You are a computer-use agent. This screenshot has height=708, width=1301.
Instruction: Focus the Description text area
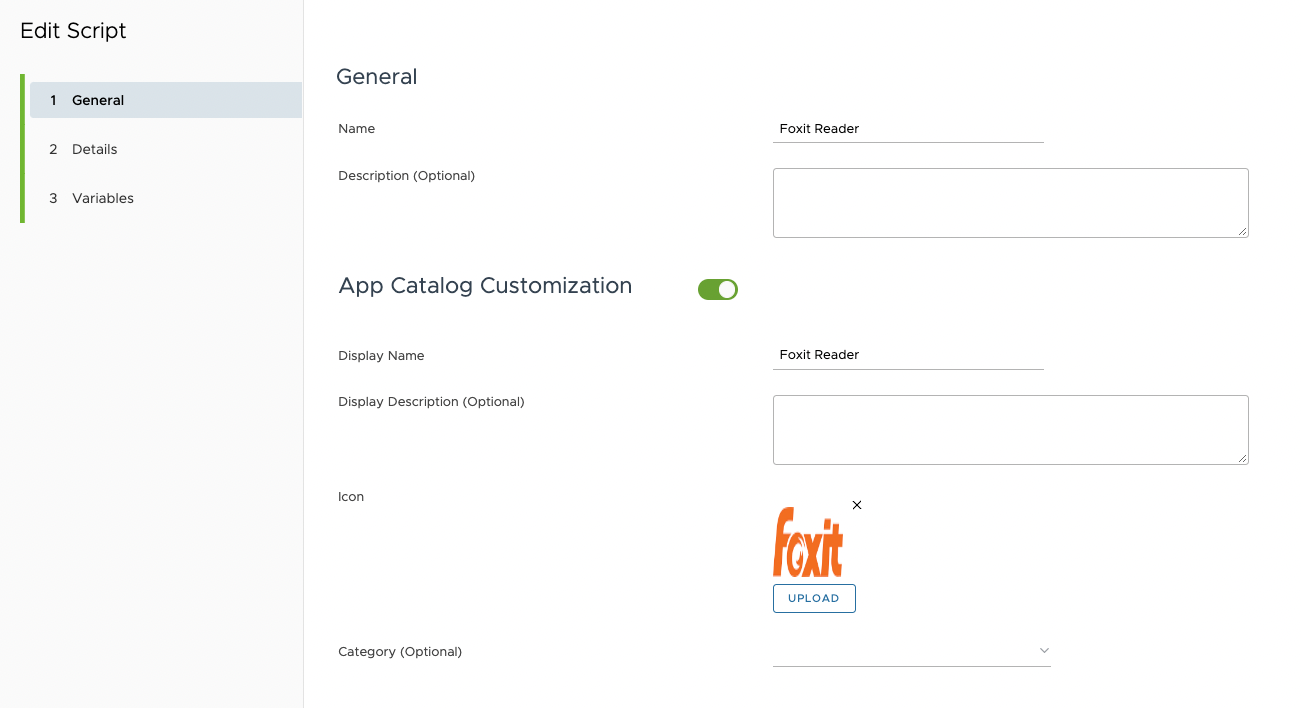click(1010, 203)
